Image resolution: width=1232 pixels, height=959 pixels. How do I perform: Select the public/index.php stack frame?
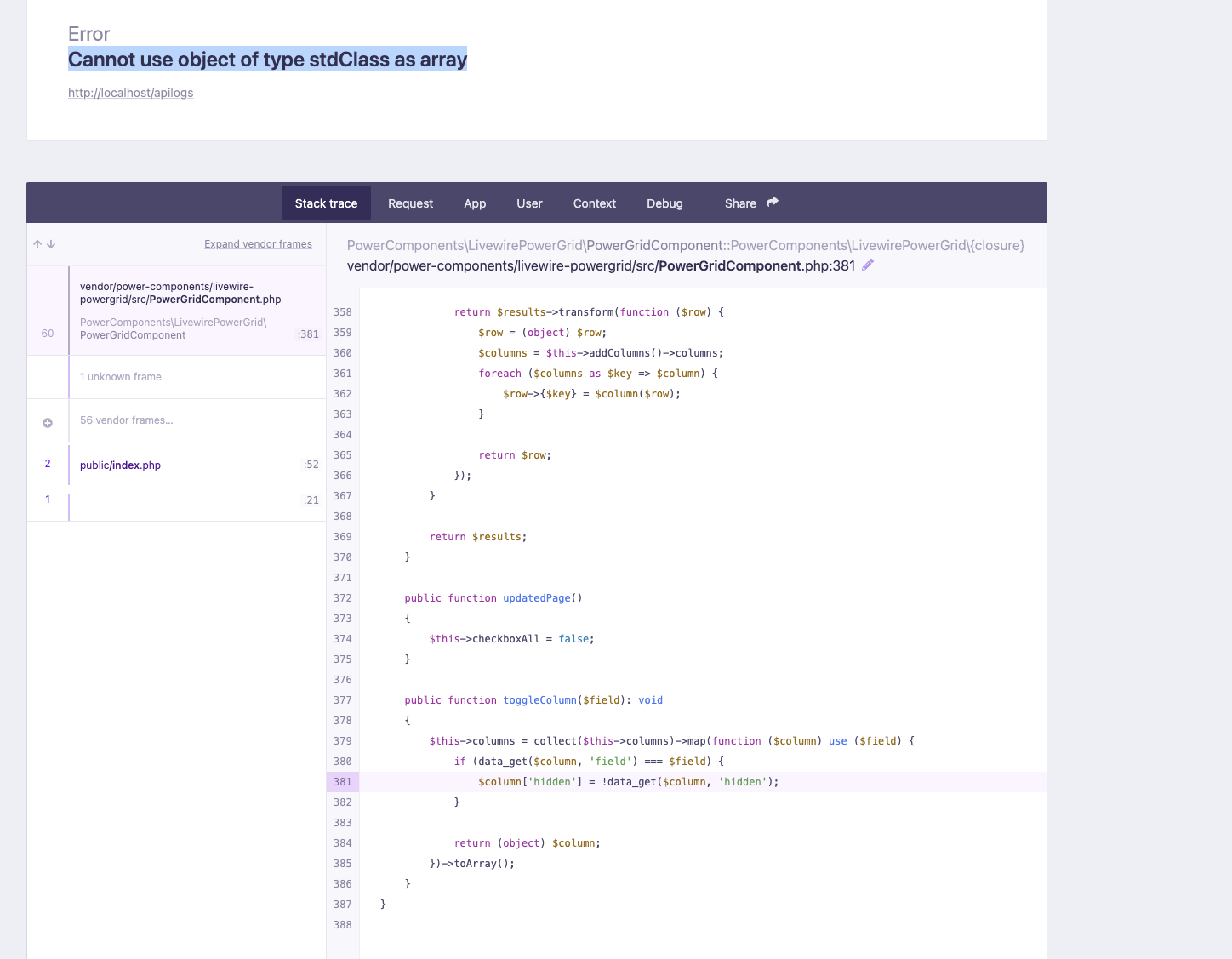click(120, 465)
